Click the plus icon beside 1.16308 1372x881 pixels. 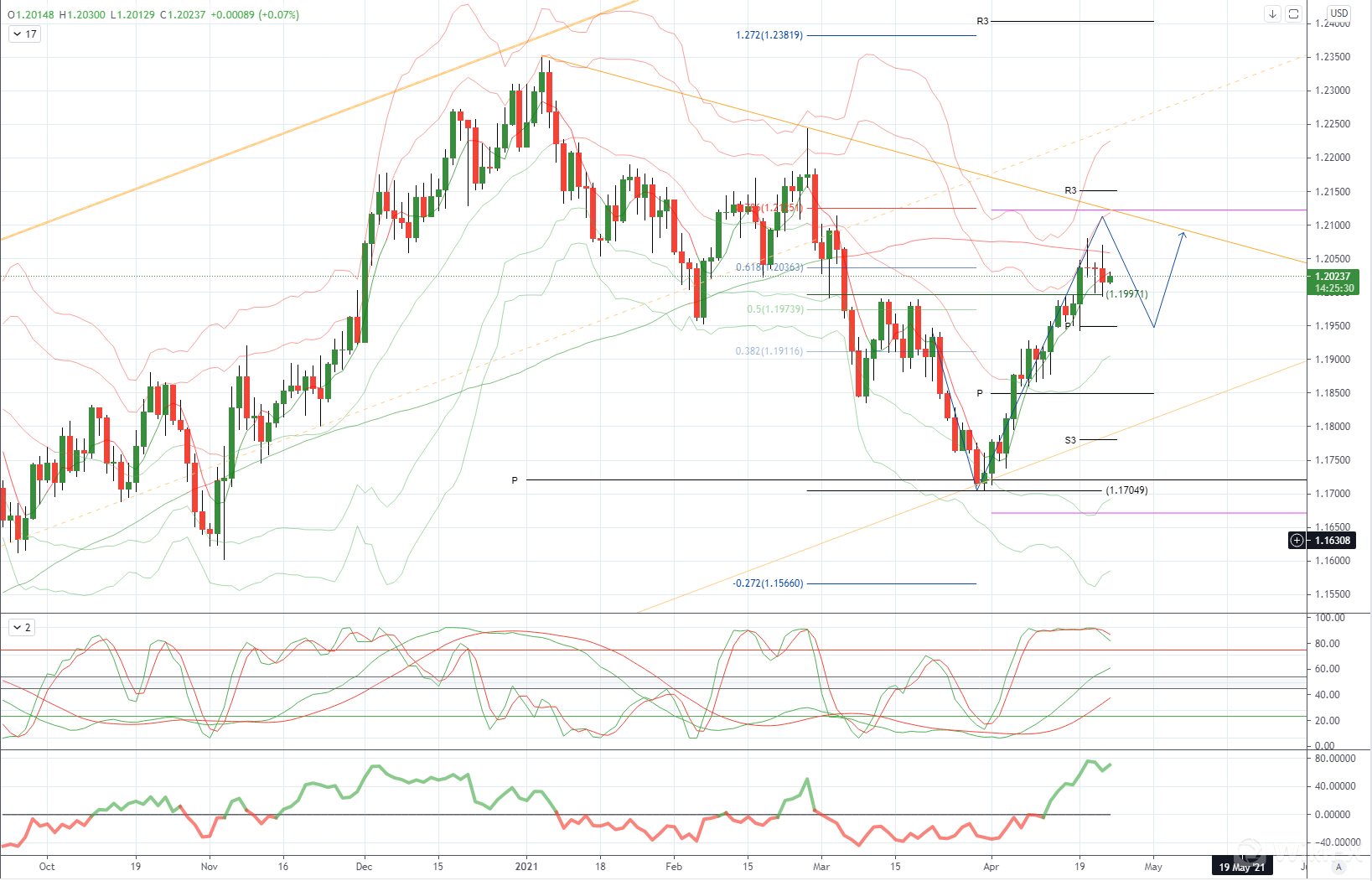[x=1297, y=541]
